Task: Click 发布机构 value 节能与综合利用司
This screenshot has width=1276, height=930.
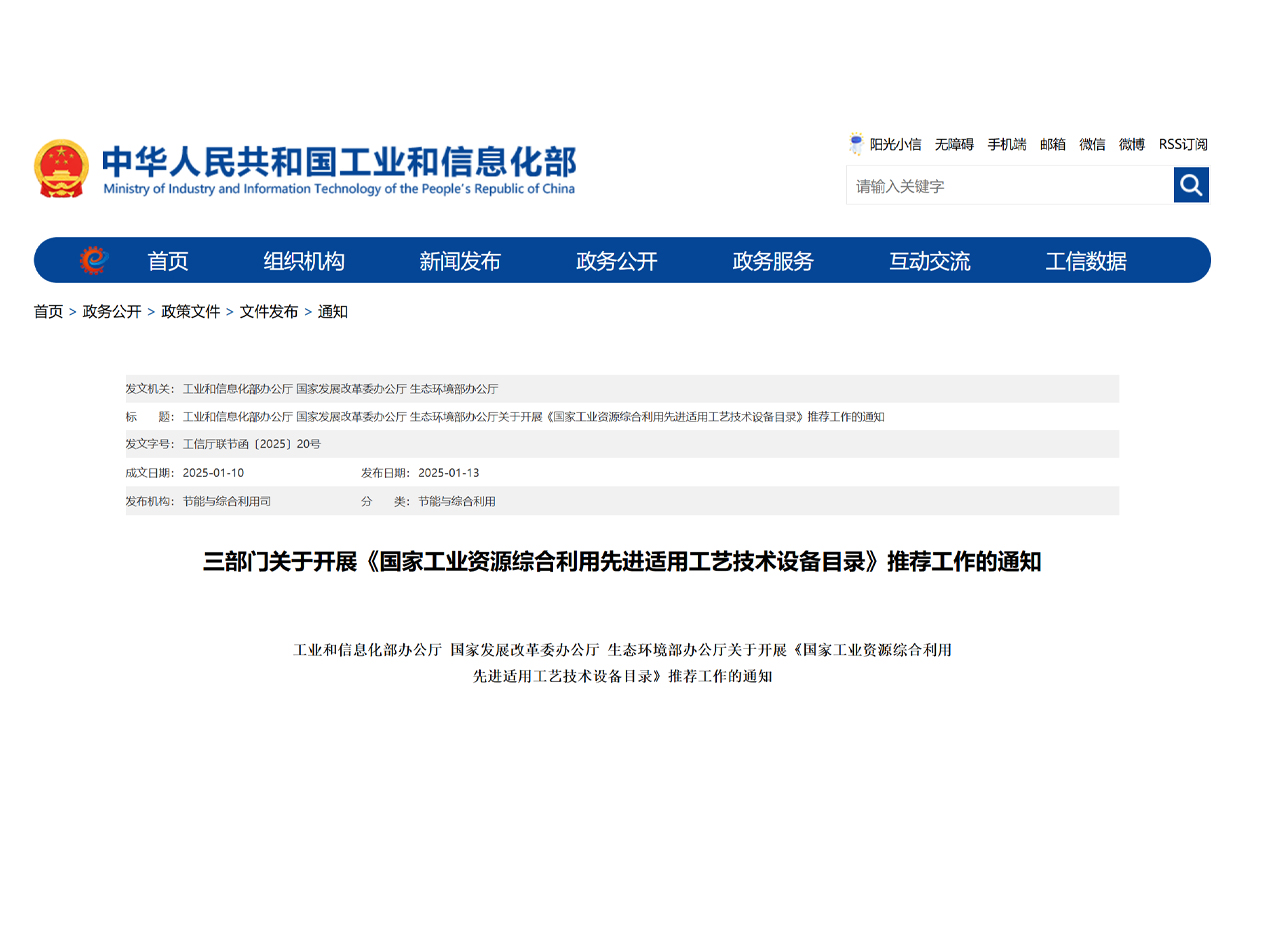Action: 227,501
